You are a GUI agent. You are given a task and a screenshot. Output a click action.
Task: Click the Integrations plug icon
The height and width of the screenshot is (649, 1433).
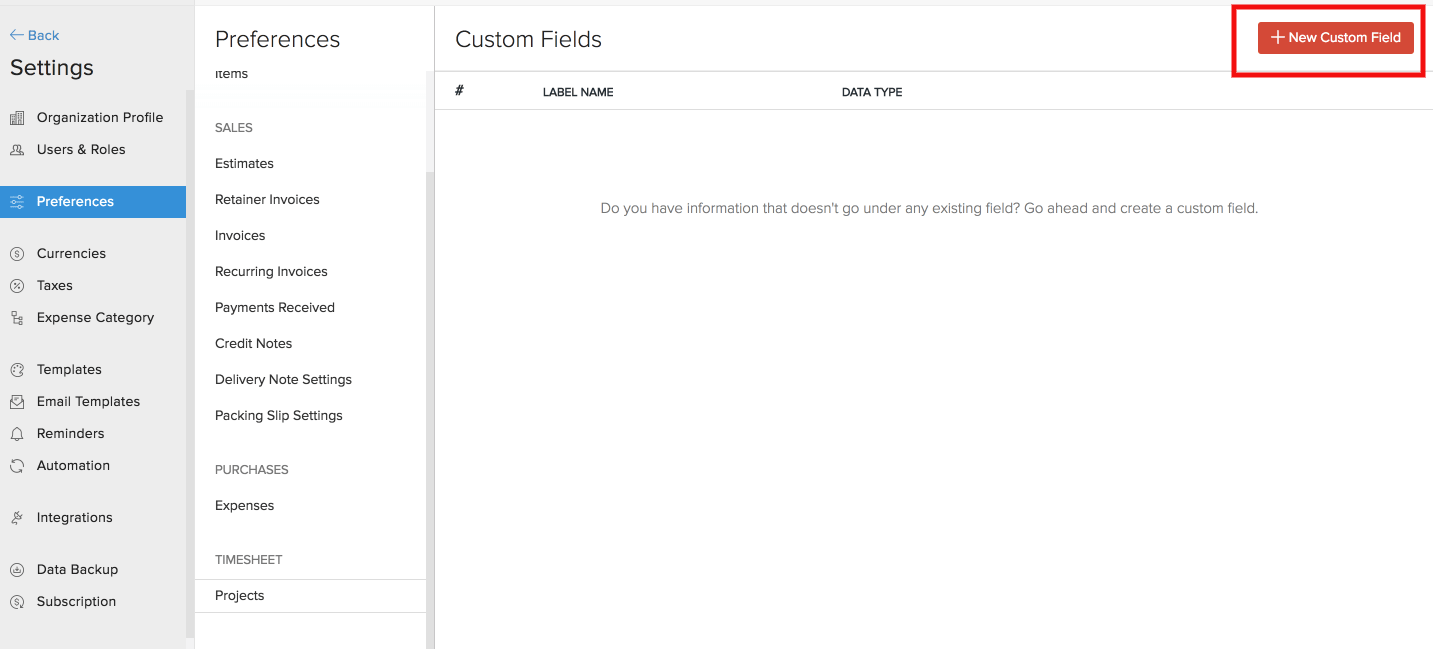17,518
